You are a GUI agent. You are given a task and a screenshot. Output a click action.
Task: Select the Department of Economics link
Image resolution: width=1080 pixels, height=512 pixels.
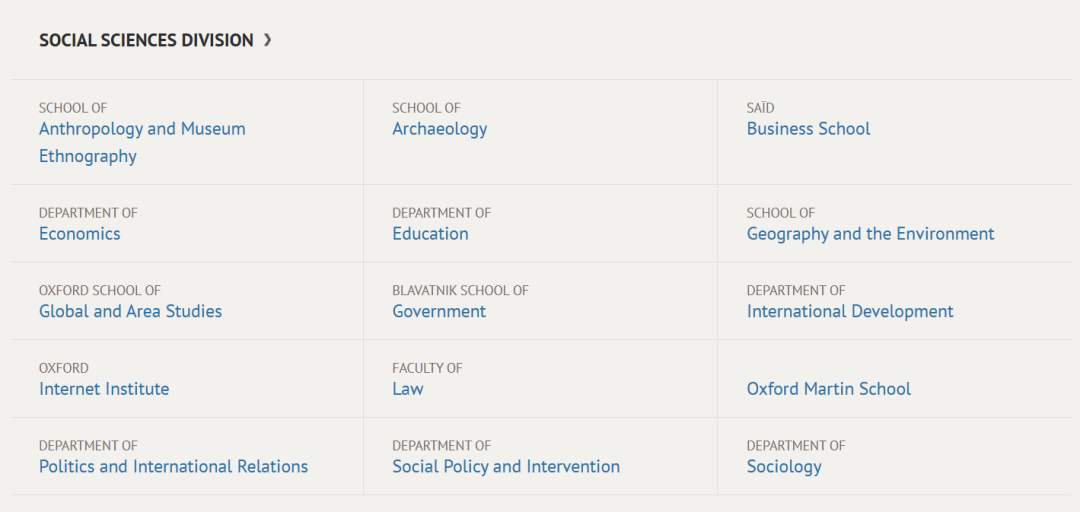coord(80,234)
